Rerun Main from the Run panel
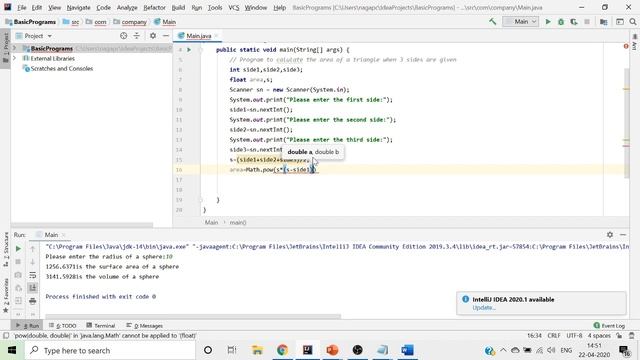Image resolution: width=640 pixels, height=360 pixels. [x=18, y=249]
